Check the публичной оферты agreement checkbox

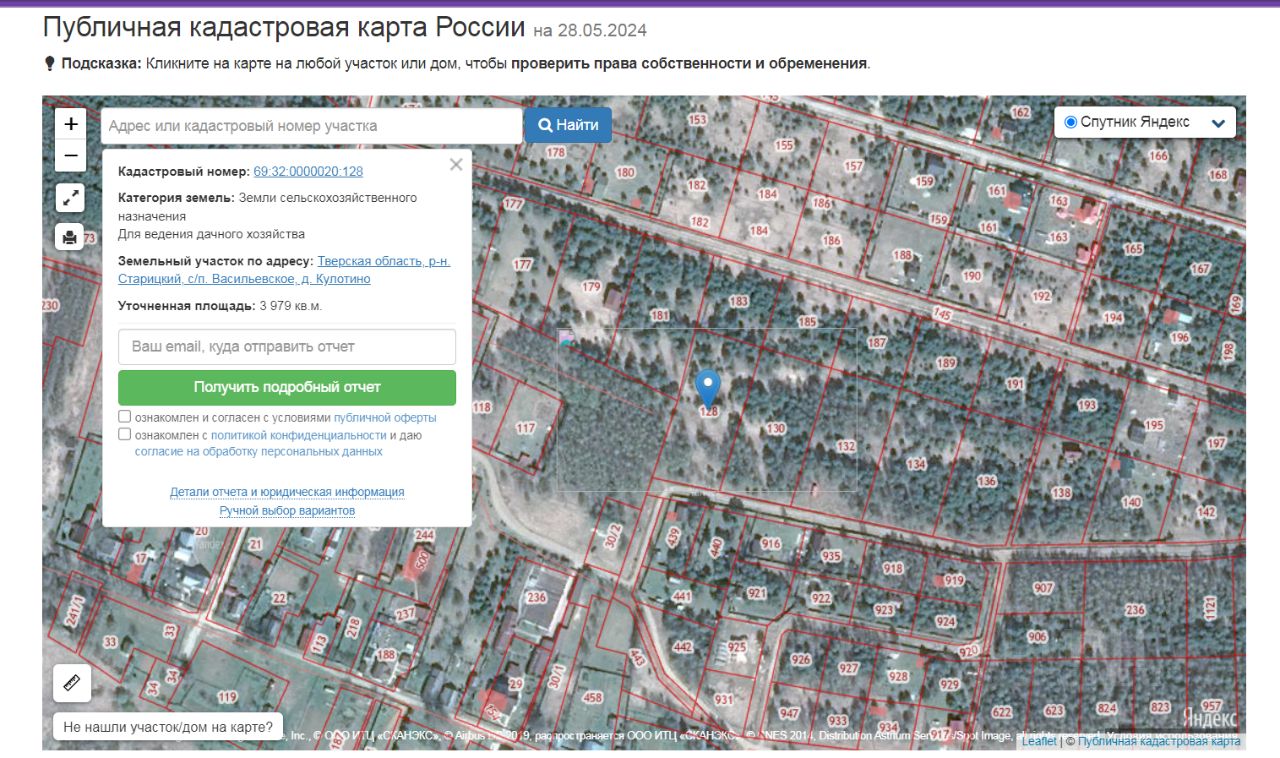click(125, 417)
